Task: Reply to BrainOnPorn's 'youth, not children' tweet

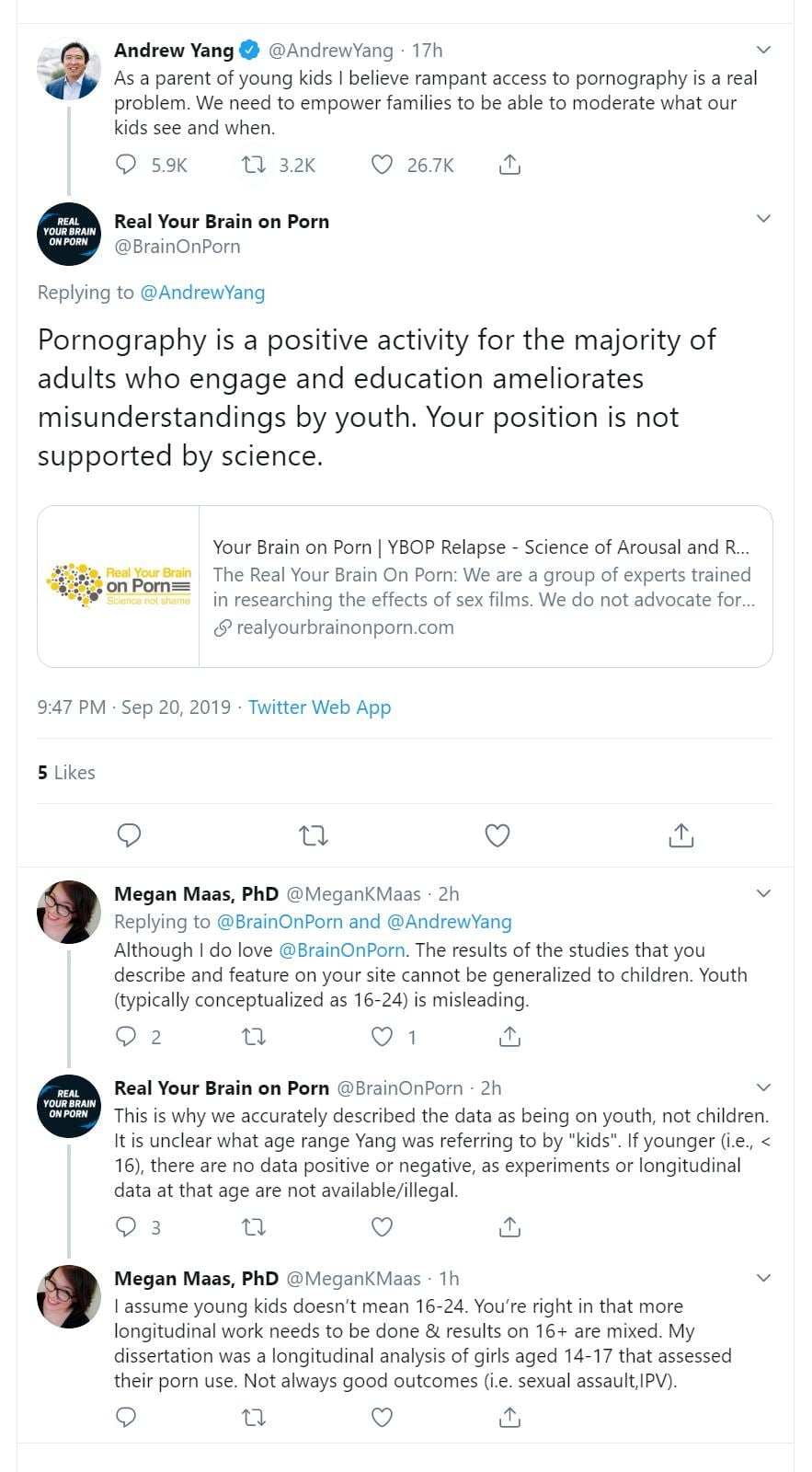Action: click(127, 1227)
